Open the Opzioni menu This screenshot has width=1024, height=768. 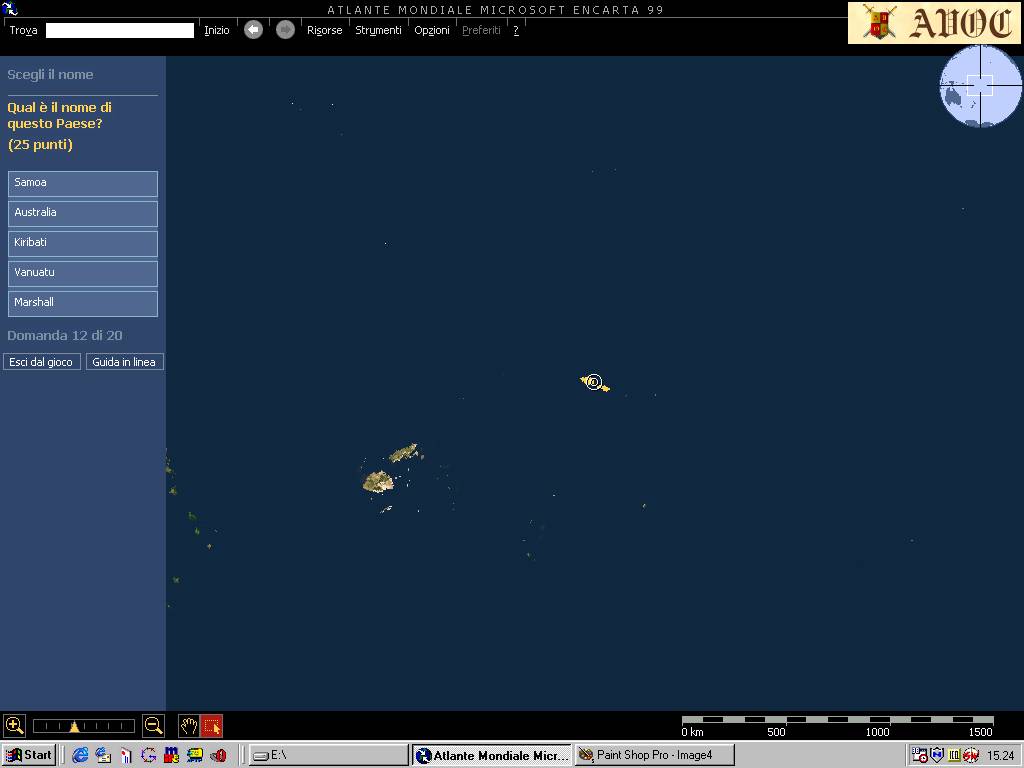pos(432,30)
